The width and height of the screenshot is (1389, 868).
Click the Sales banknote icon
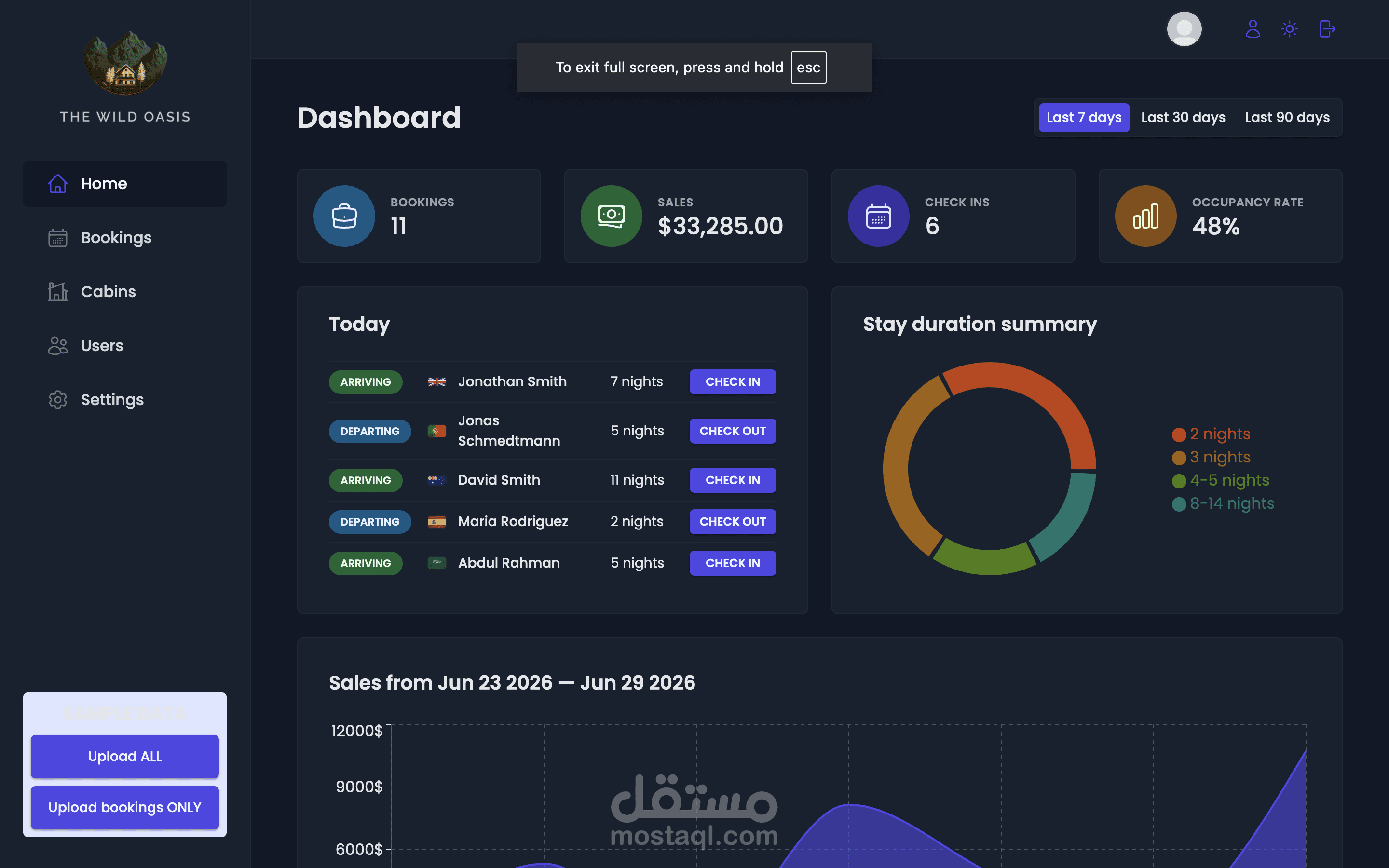pyautogui.click(x=611, y=216)
